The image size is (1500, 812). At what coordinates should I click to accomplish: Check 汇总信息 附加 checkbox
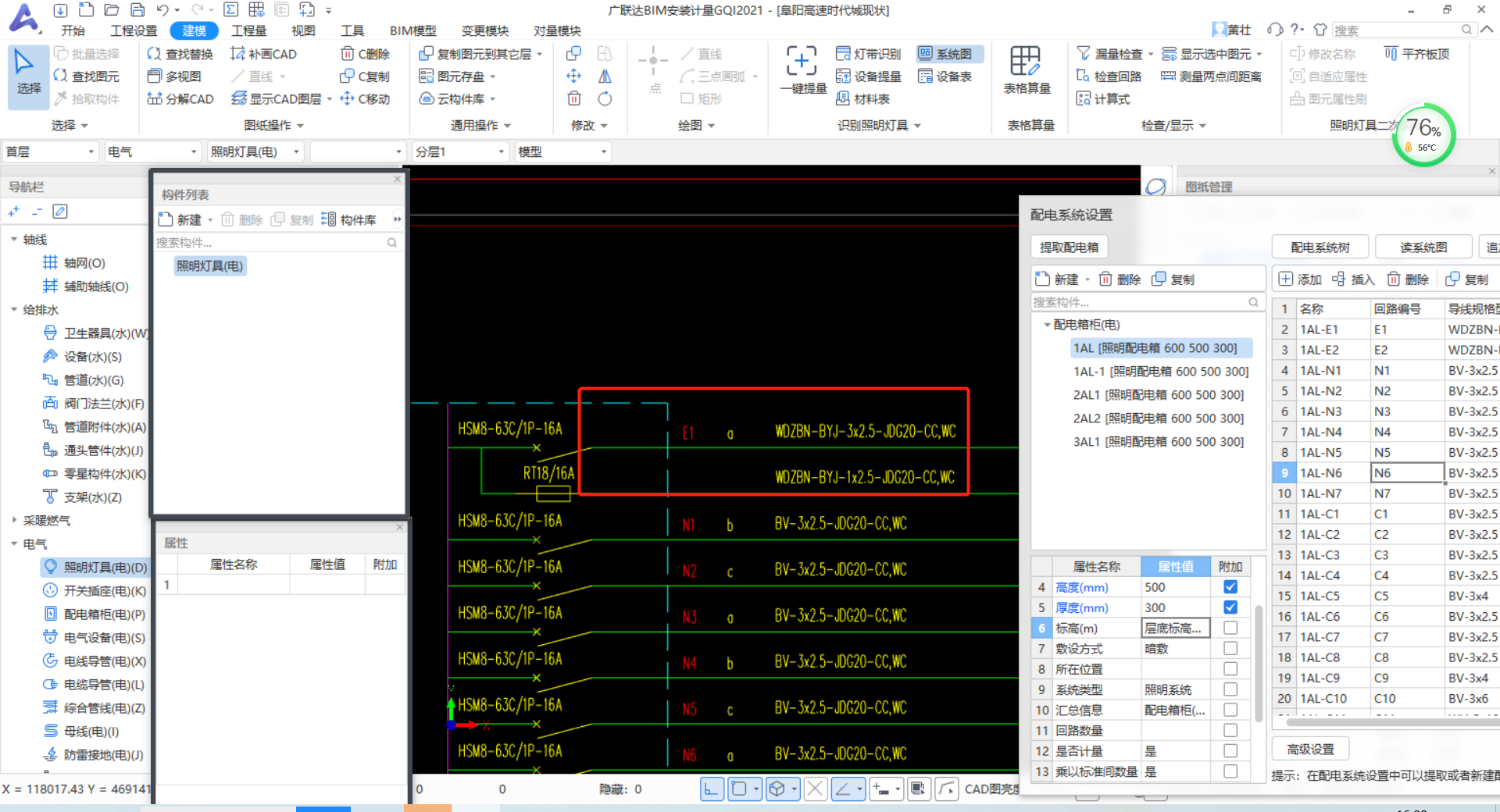point(1230,710)
